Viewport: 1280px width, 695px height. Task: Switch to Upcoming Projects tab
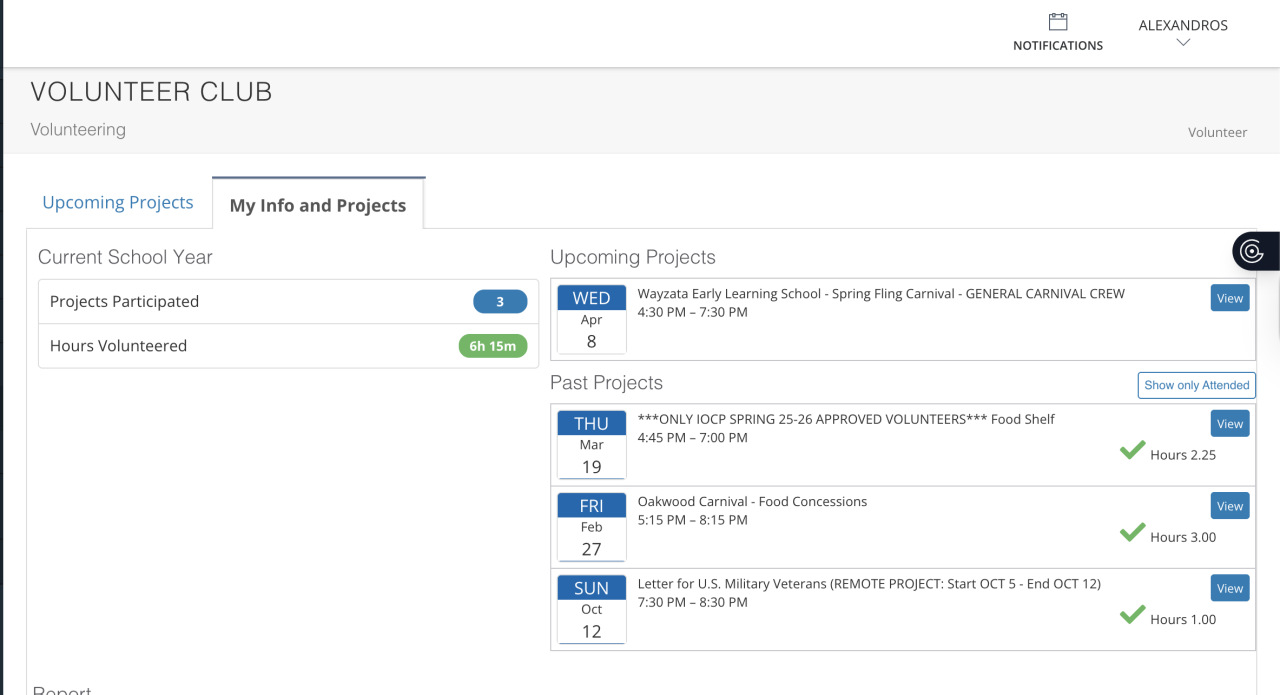118,203
